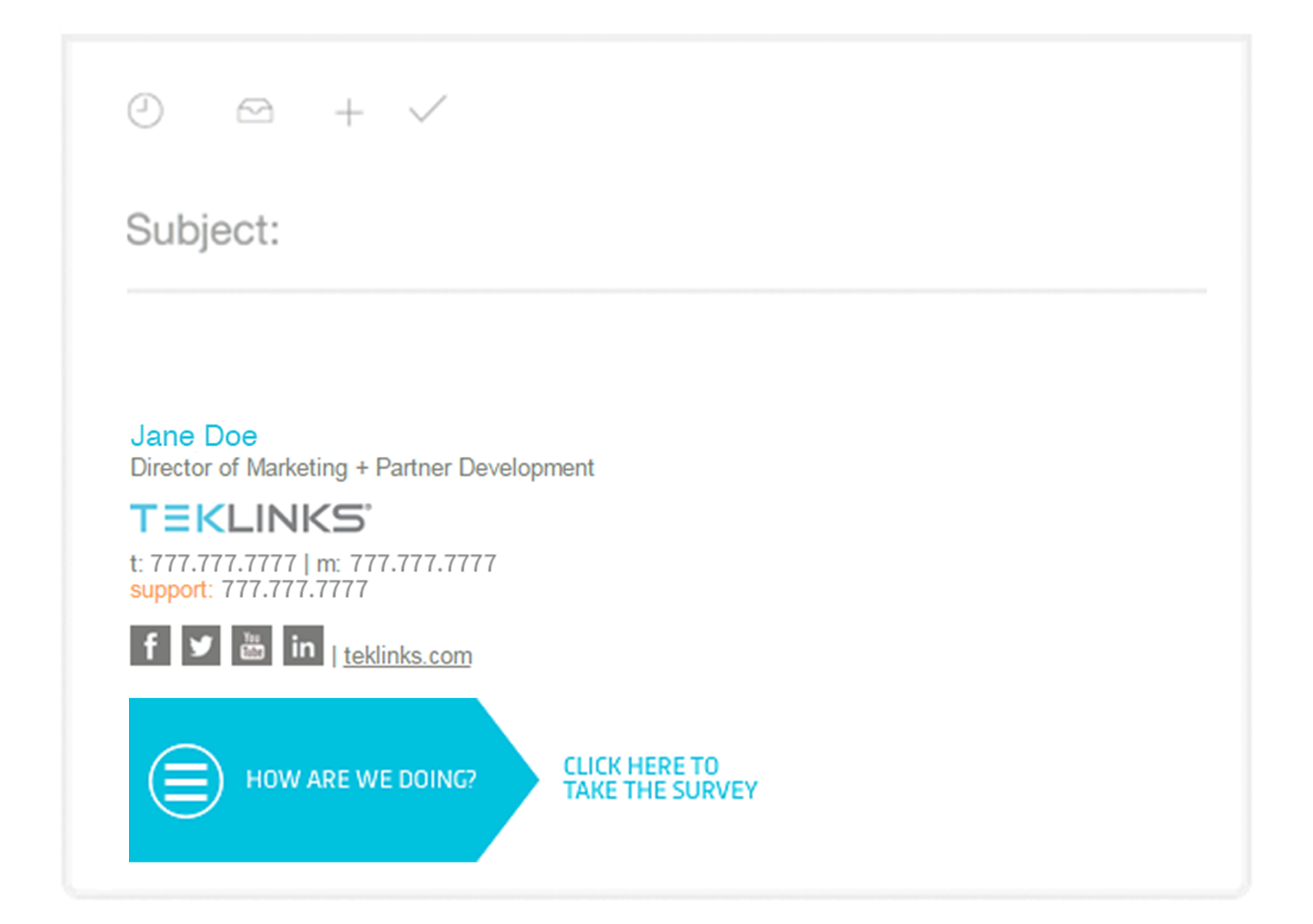1313x924 pixels.
Task: Click the TekLinks company logo
Action: click(x=250, y=518)
